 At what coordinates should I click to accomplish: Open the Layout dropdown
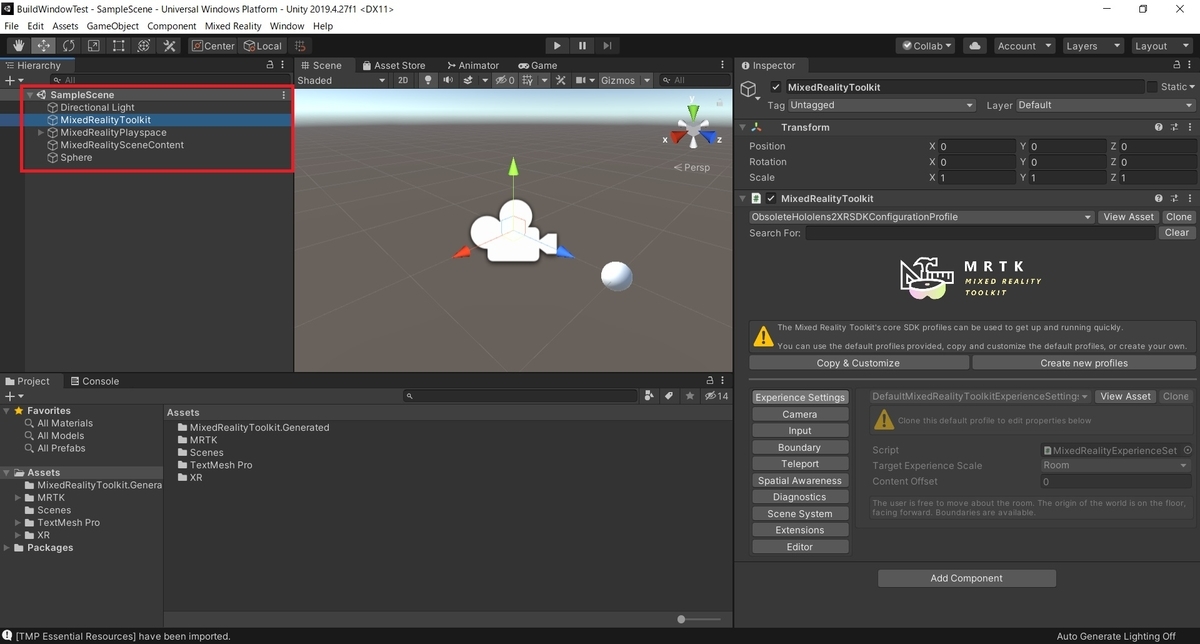(x=1160, y=46)
